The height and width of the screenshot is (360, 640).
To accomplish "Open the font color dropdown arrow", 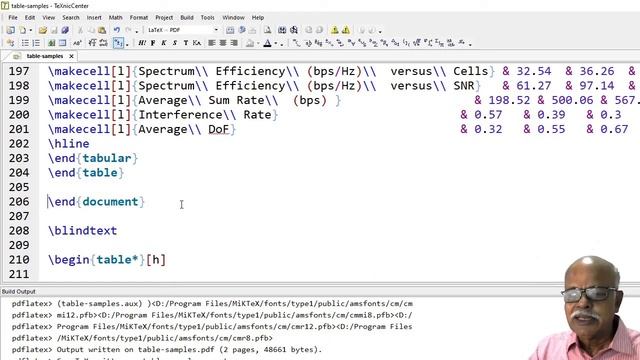I will tap(276, 43).
